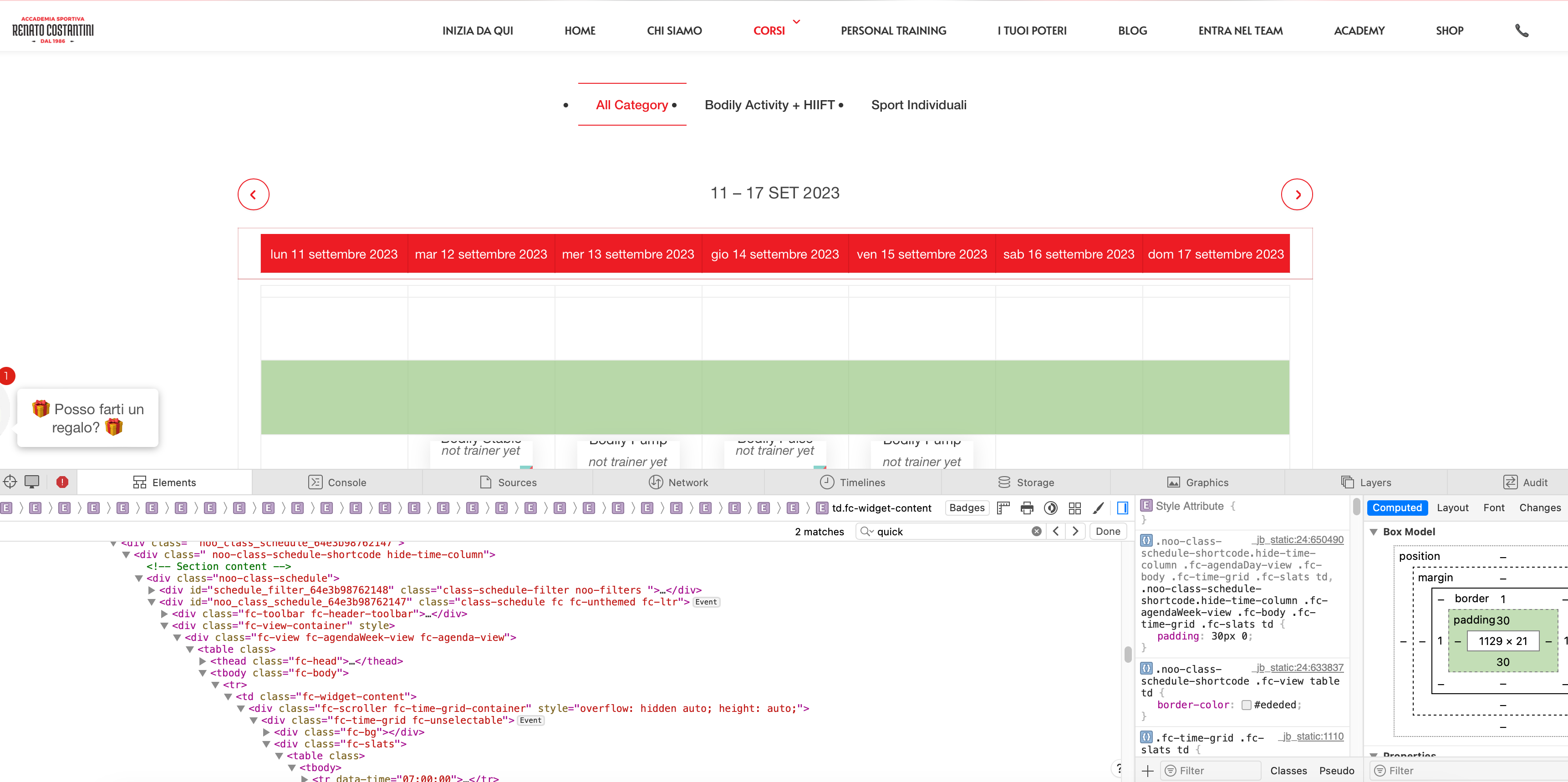Toggle the rulers icon in the DOM toolbar

(x=1003, y=508)
